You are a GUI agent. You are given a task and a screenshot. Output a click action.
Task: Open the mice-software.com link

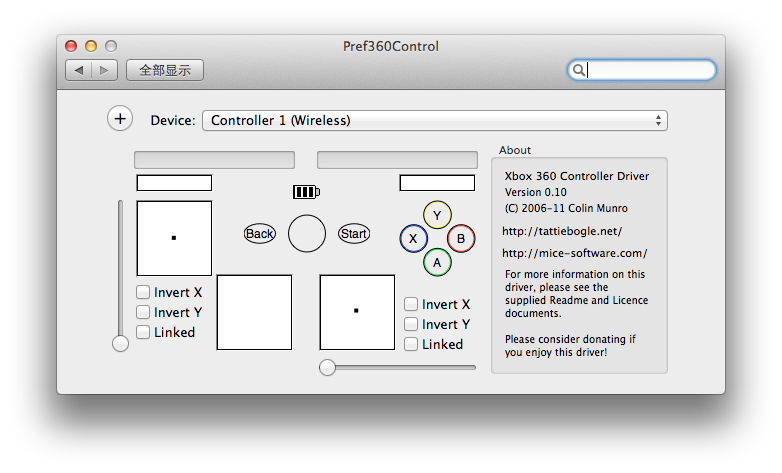click(575, 253)
